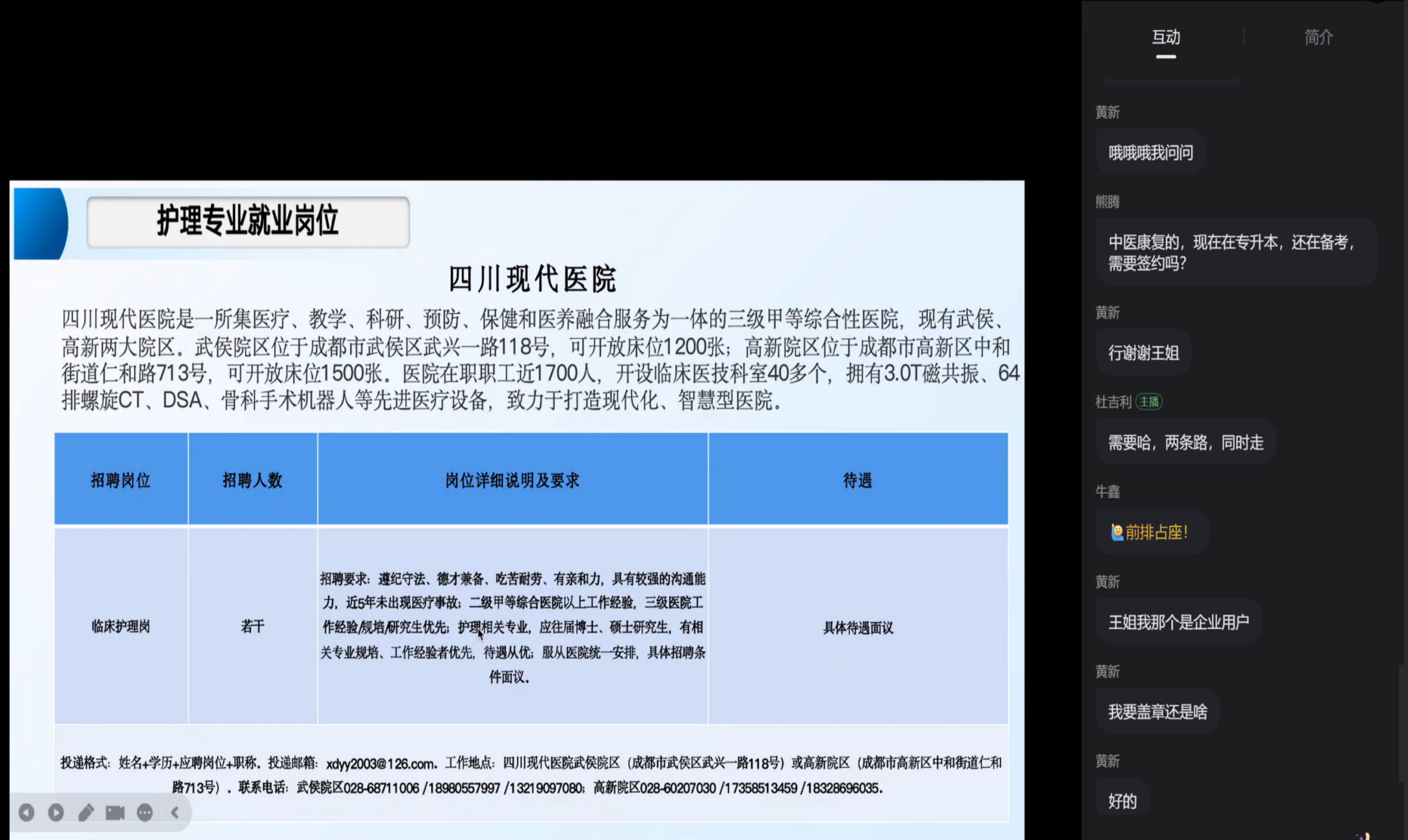Switch to the 互动 tab
1408x840 pixels.
point(1166,37)
